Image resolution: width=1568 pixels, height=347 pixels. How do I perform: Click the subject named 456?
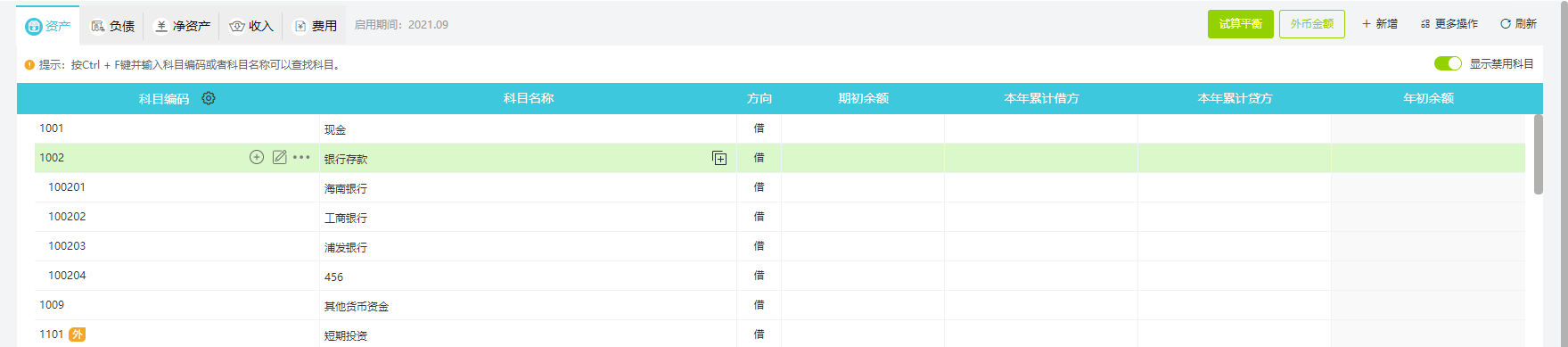[x=333, y=277]
